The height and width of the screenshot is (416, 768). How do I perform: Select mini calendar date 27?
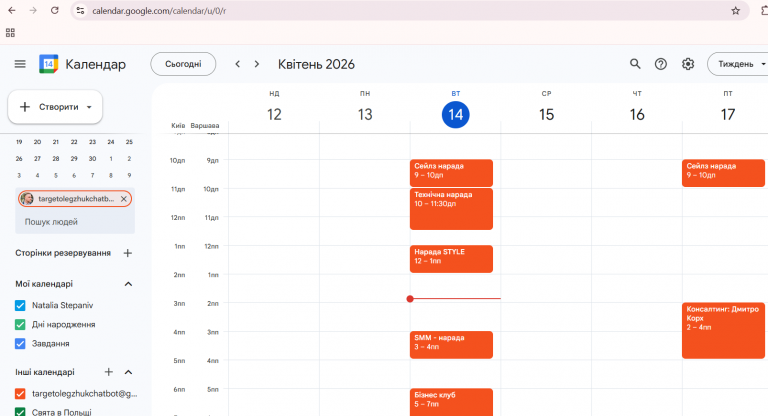coord(37,159)
